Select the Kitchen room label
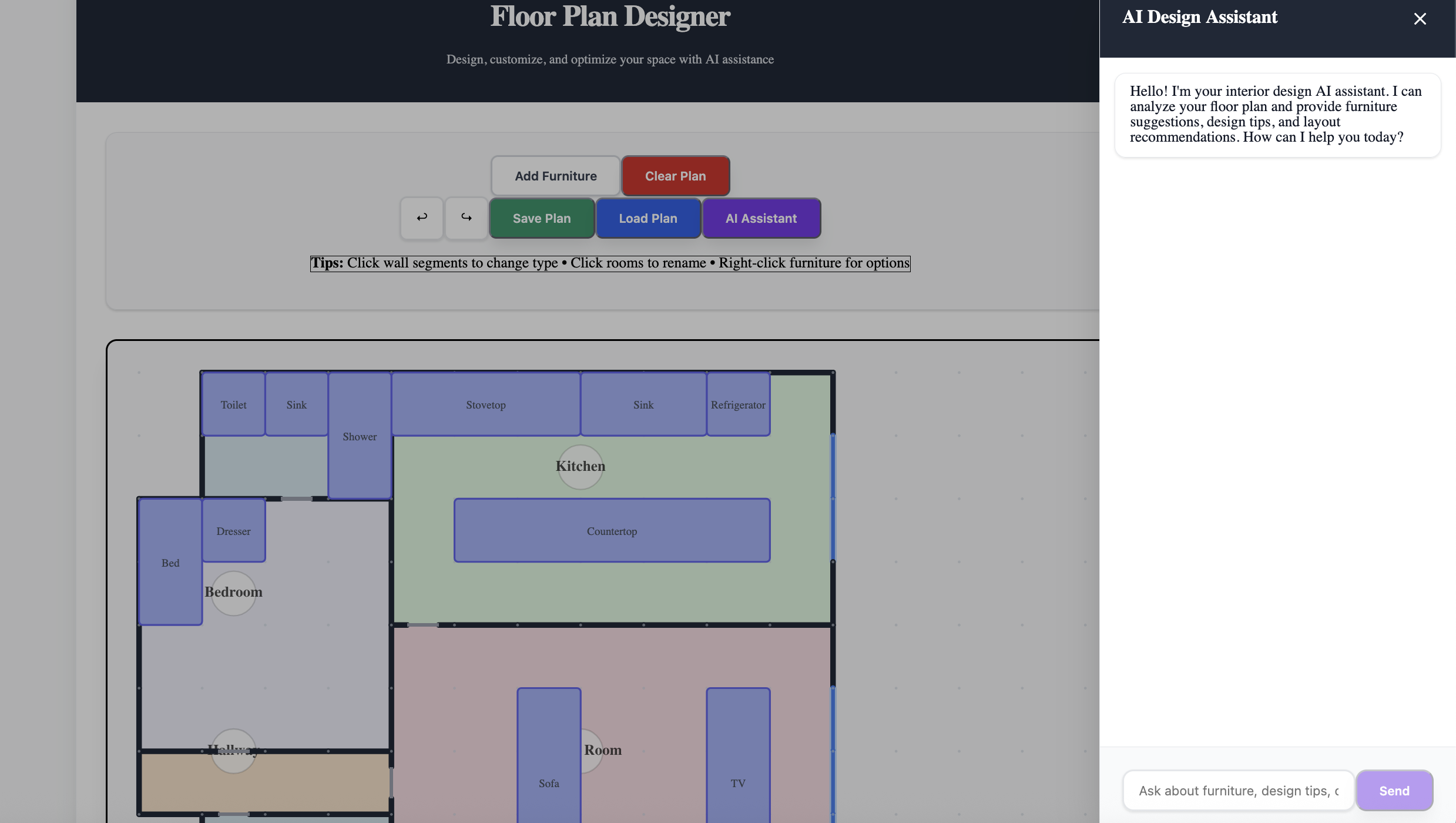Viewport: 1456px width, 823px height. [580, 467]
